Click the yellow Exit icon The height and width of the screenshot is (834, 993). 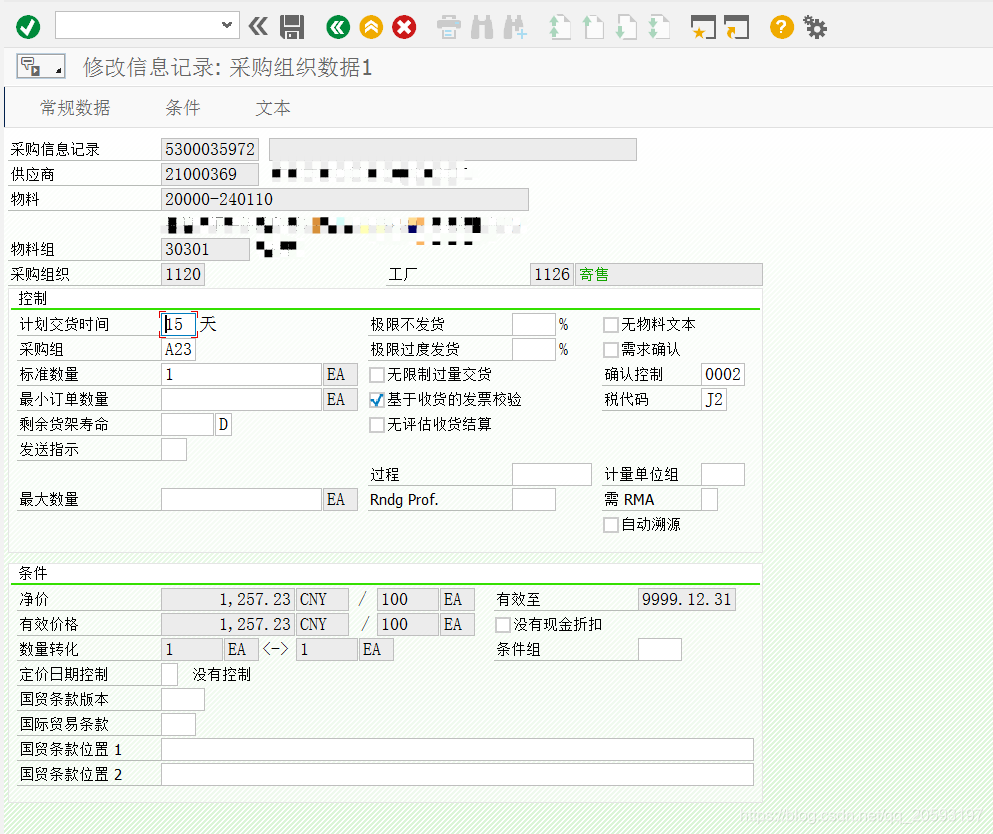(371, 27)
